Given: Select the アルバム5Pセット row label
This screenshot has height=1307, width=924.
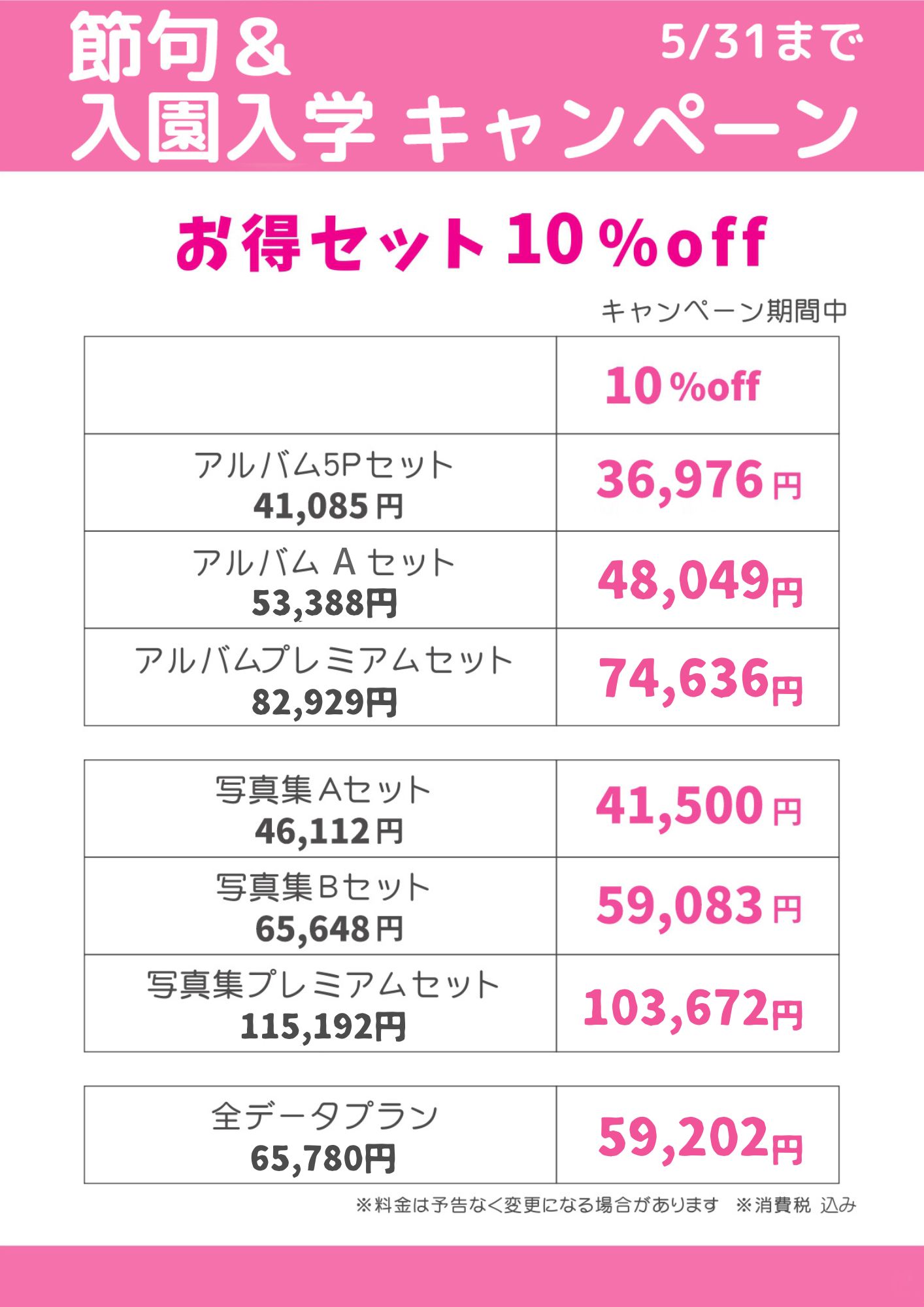Looking at the screenshot, I should [324, 465].
